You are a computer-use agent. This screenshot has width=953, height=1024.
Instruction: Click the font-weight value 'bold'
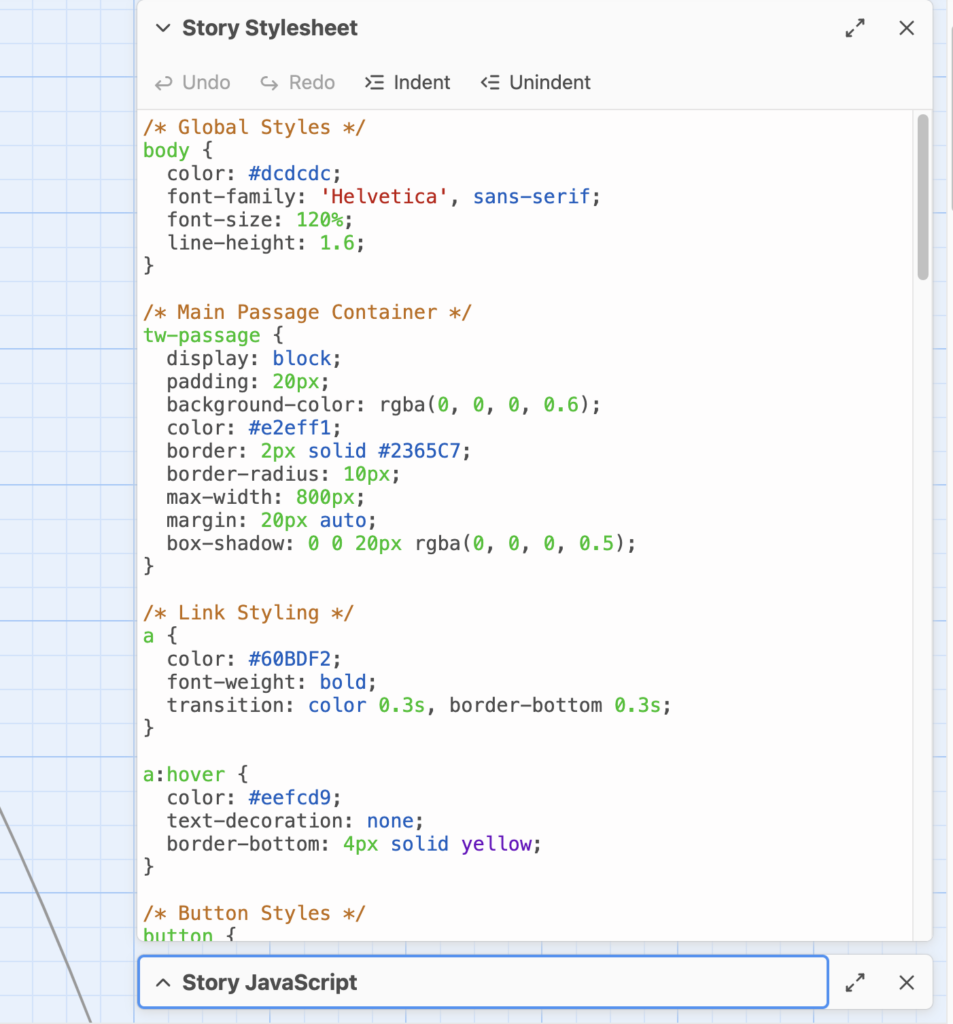coord(343,682)
